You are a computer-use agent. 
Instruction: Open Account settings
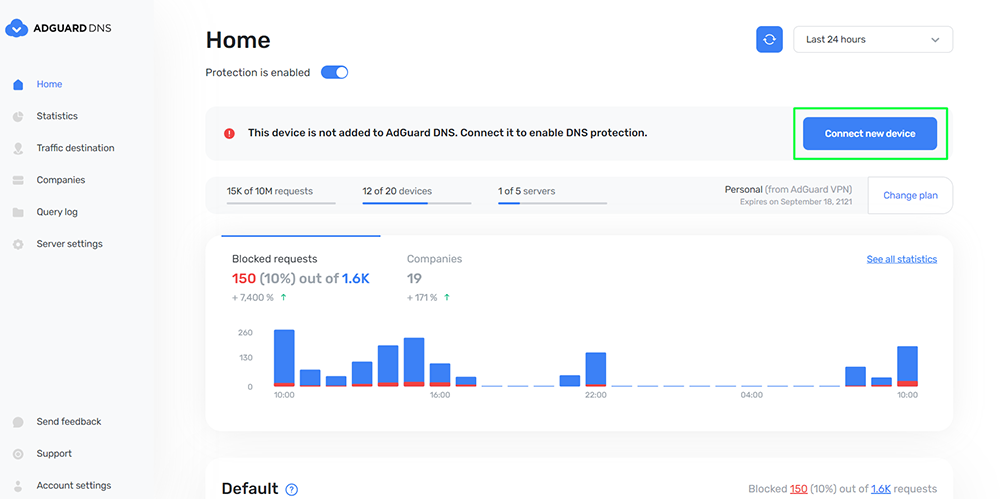tap(74, 486)
